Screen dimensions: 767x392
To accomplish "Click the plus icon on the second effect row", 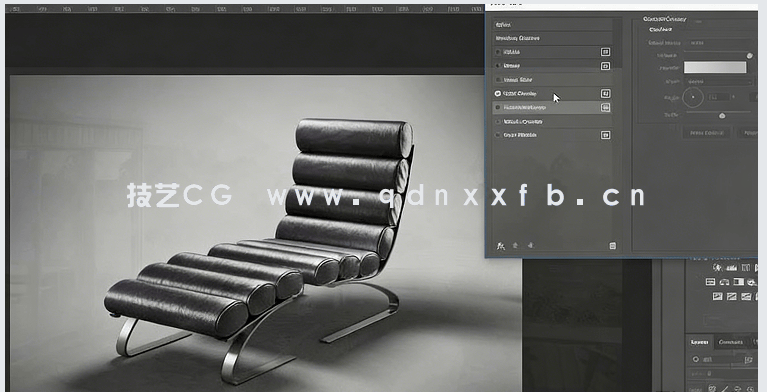I will [606, 66].
